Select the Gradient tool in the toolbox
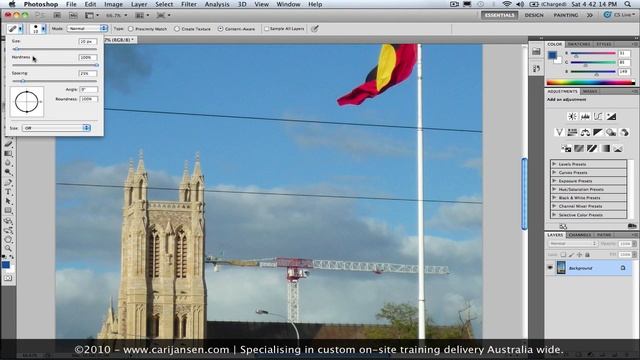 point(8,153)
